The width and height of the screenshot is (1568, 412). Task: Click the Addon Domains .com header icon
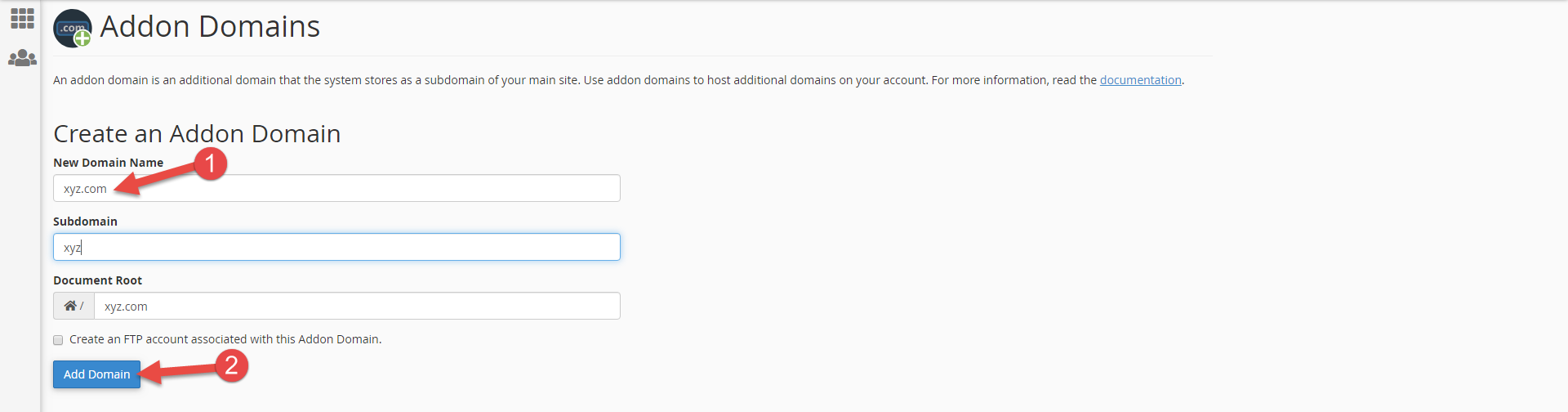pos(73,29)
